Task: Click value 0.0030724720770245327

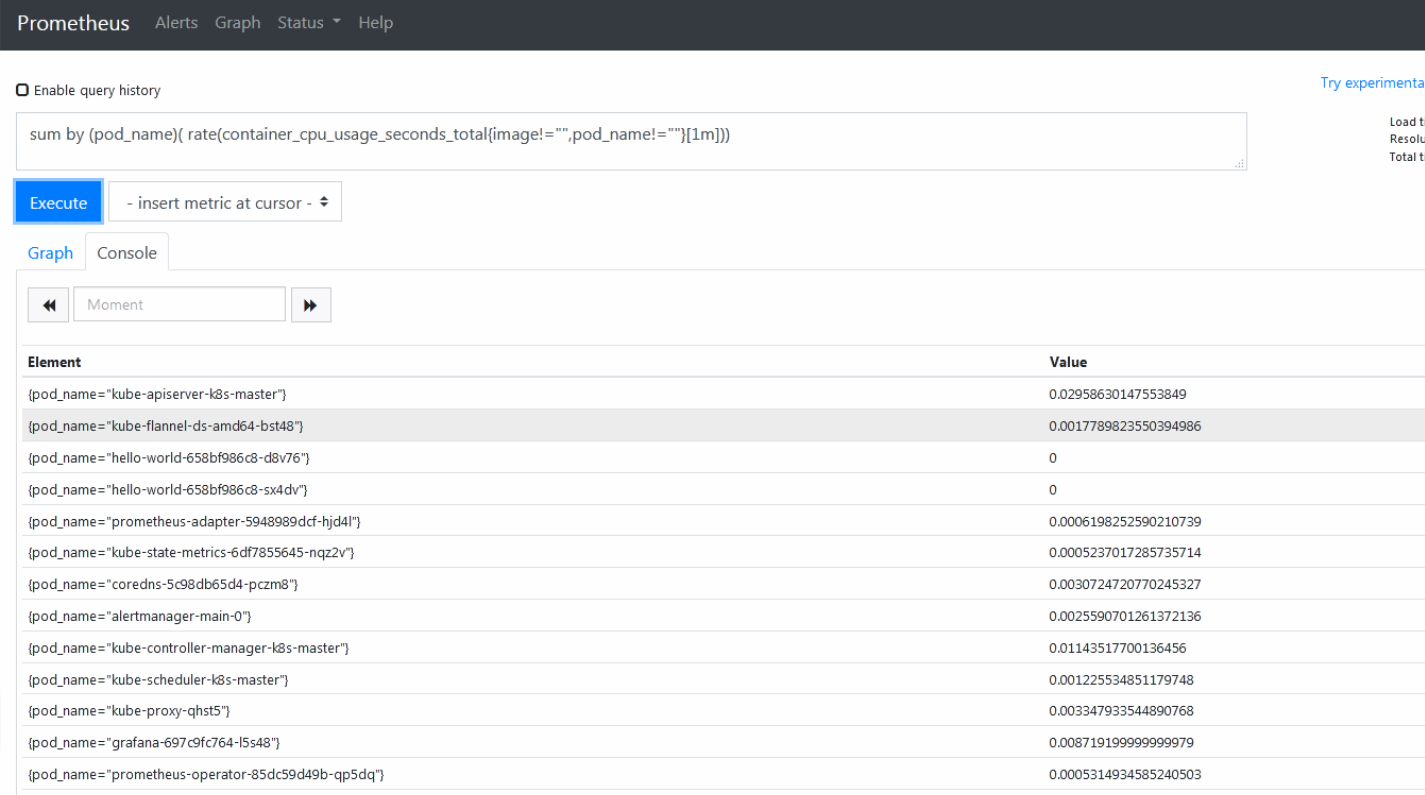Action: [1124, 585]
